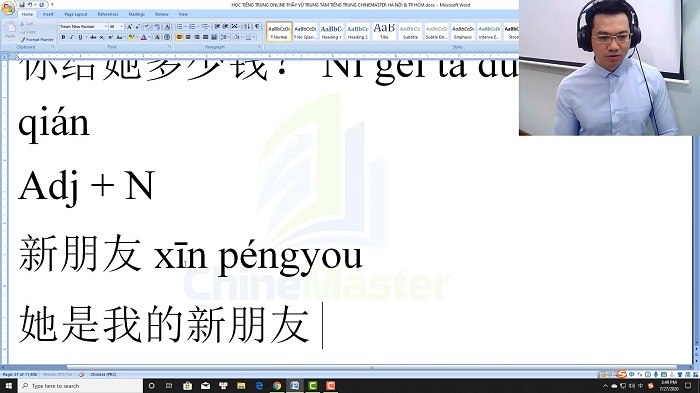
Task: Undo the last action
Action: pyautogui.click(x=30, y=4)
